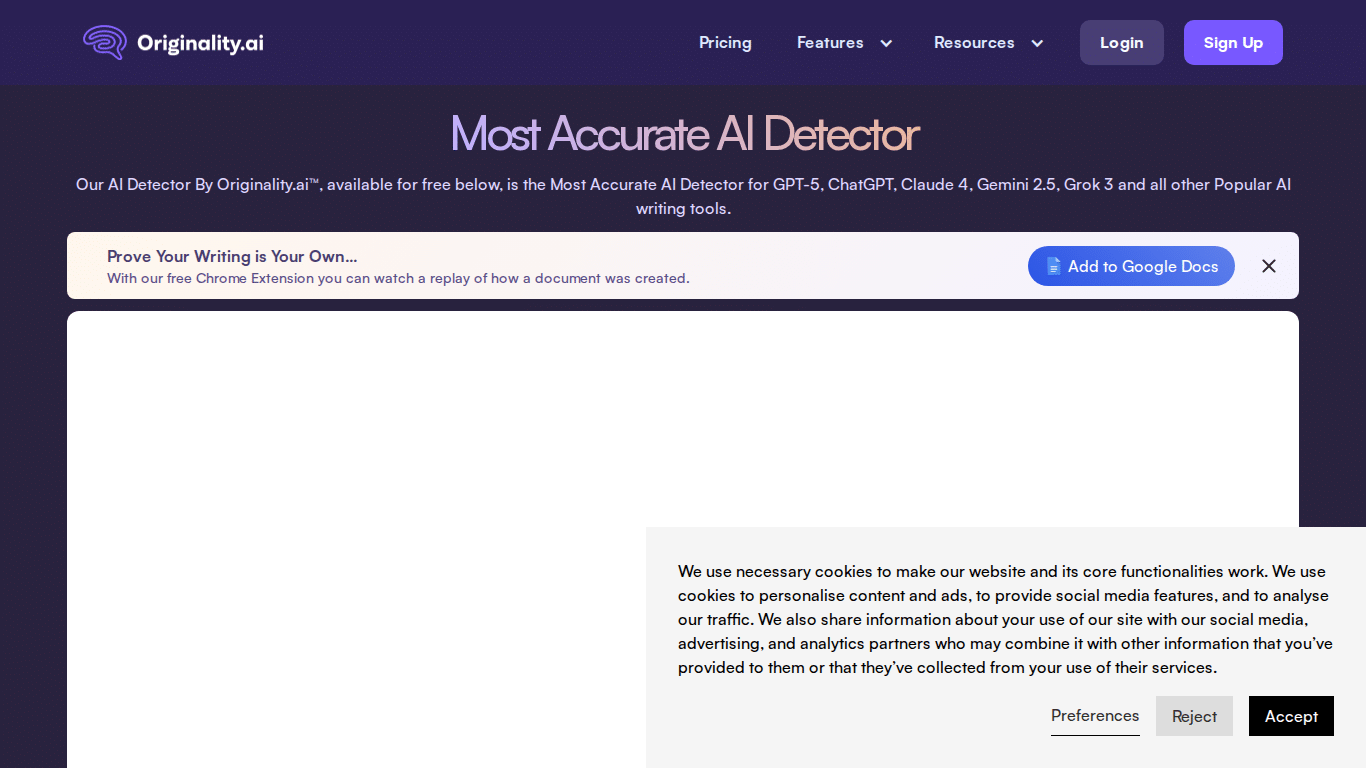
Task: Click the chevron icon next to Resources
Action: (x=1036, y=43)
